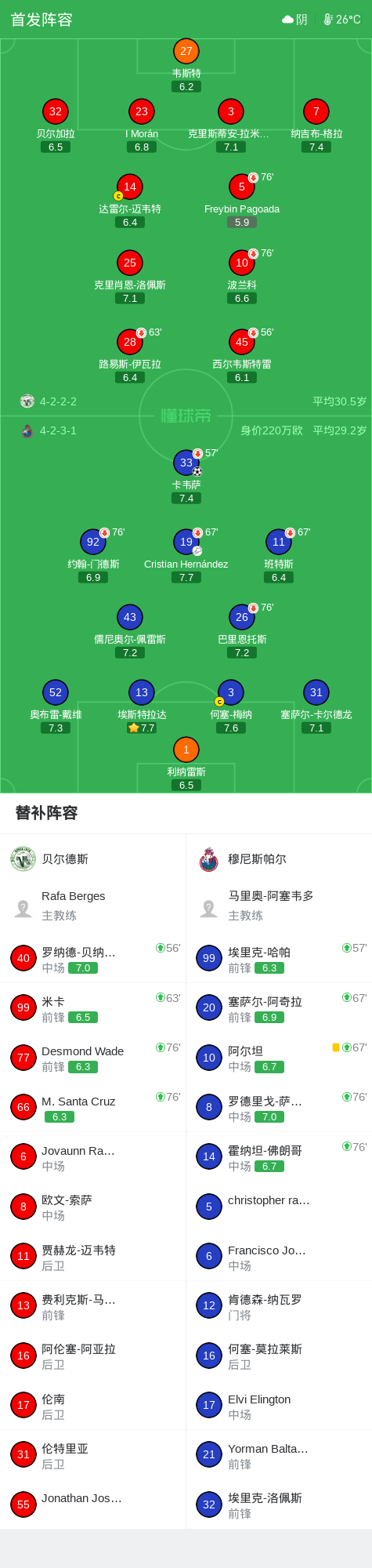Tap the thermometer temperature icon
This screenshot has height=1568, width=372.
[328, 20]
